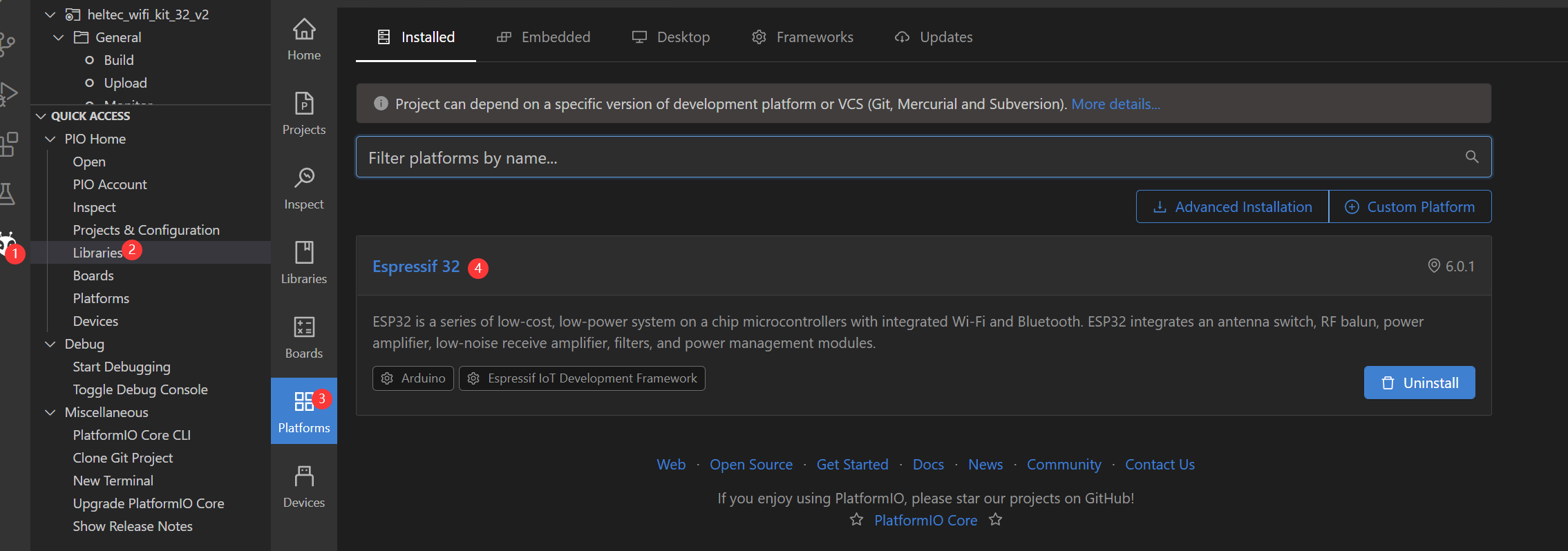
Task: Select PIO Account in Quick Access
Action: [x=110, y=184]
